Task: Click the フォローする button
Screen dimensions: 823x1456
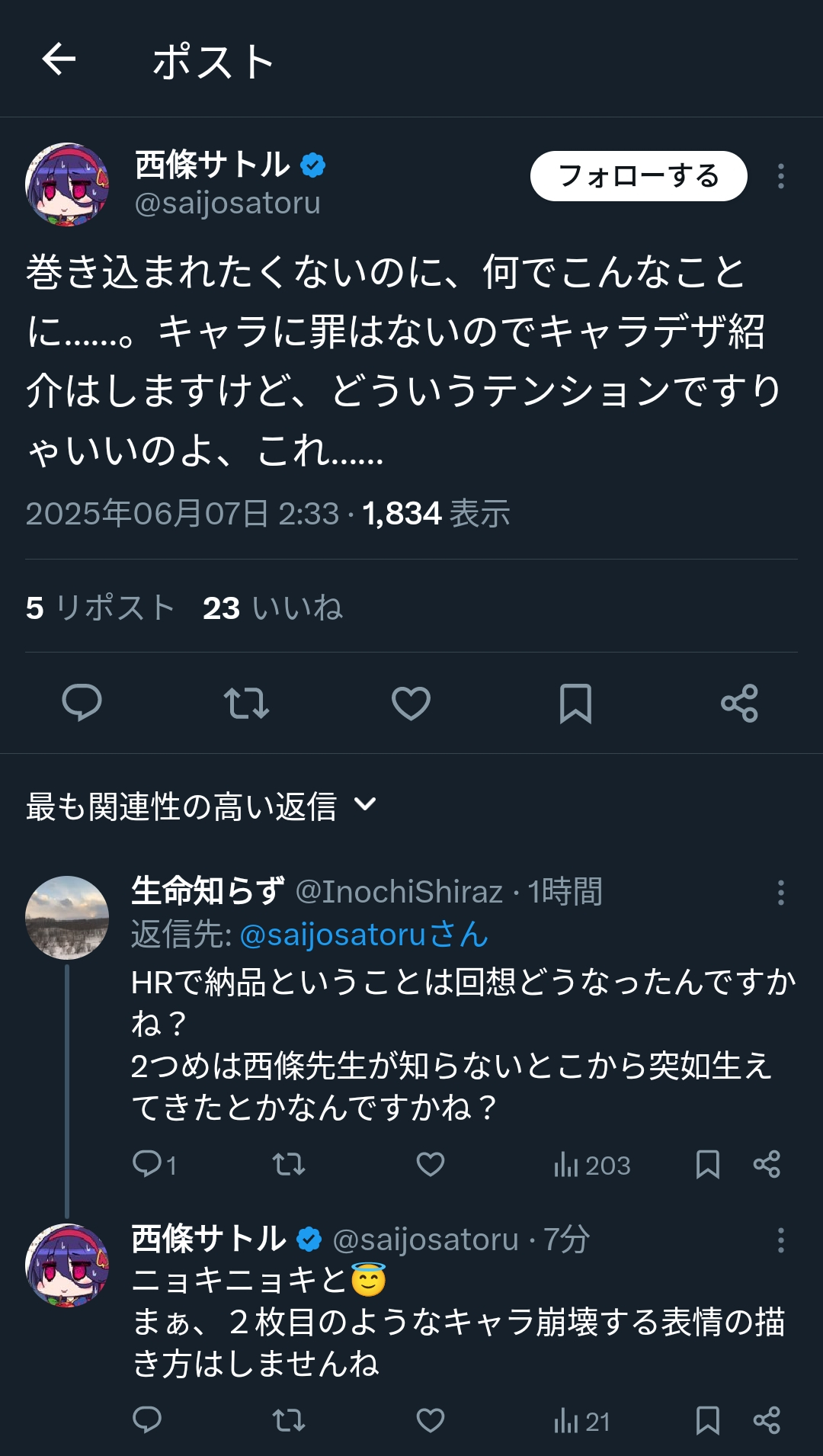Action: [639, 176]
